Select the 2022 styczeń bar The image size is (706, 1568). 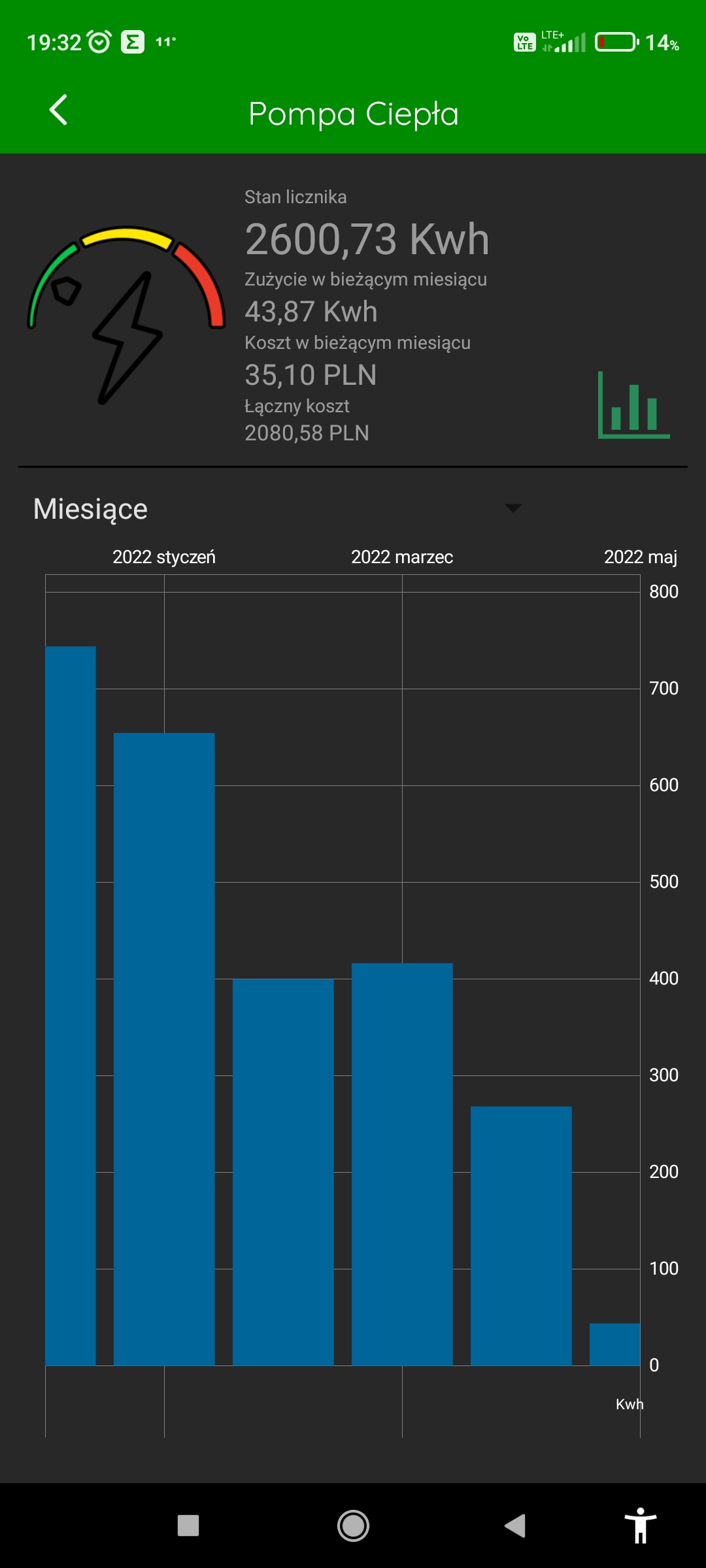click(x=164, y=1049)
